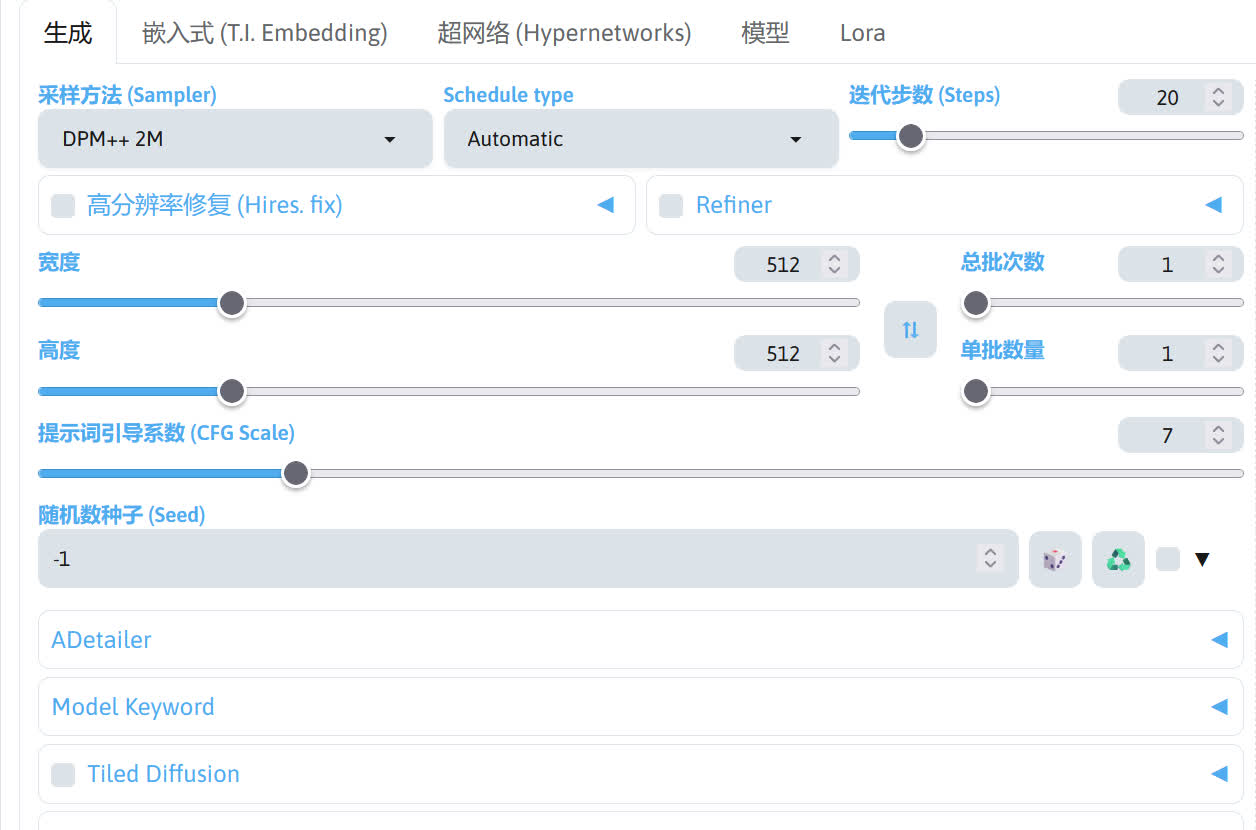Click the dice icon to randomize seed
This screenshot has width=1256, height=830.
[x=1055, y=559]
